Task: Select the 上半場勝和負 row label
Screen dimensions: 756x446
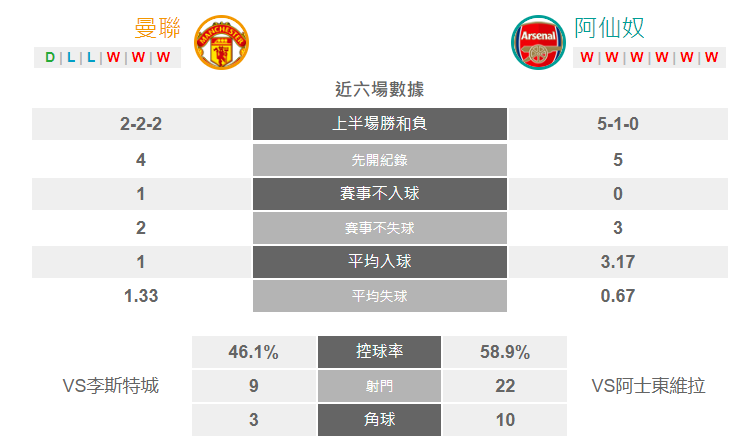Action: tap(379, 124)
